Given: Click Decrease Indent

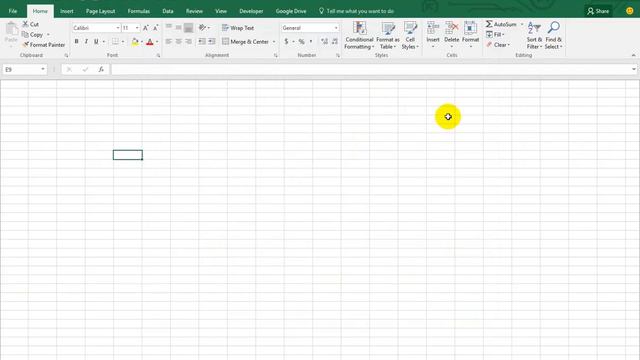Looking at the screenshot, I should click(x=202, y=42).
